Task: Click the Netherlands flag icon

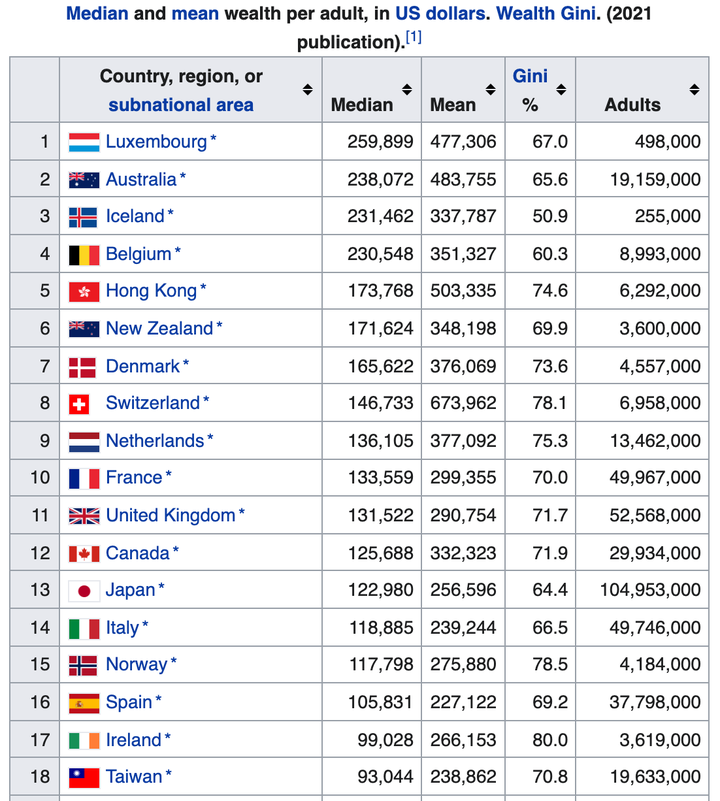Action: tap(84, 442)
